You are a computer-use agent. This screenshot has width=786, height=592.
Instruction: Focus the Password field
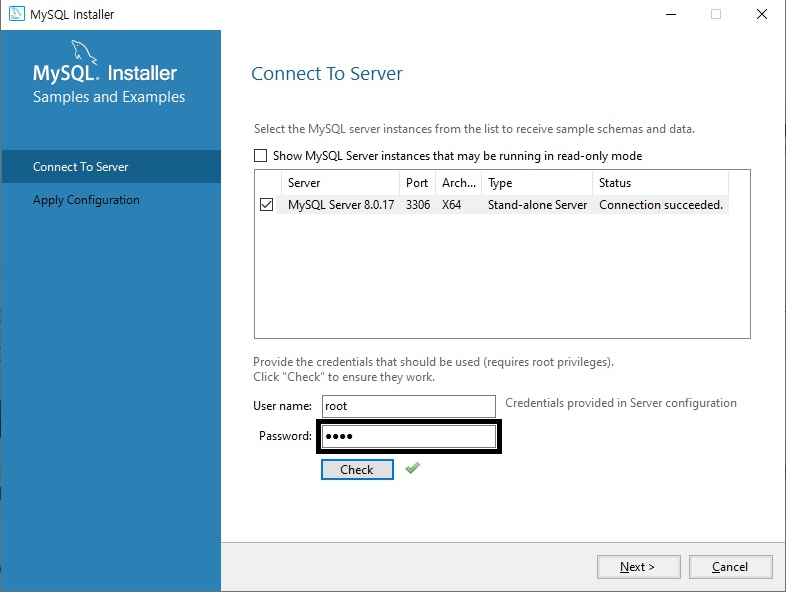tap(409, 436)
